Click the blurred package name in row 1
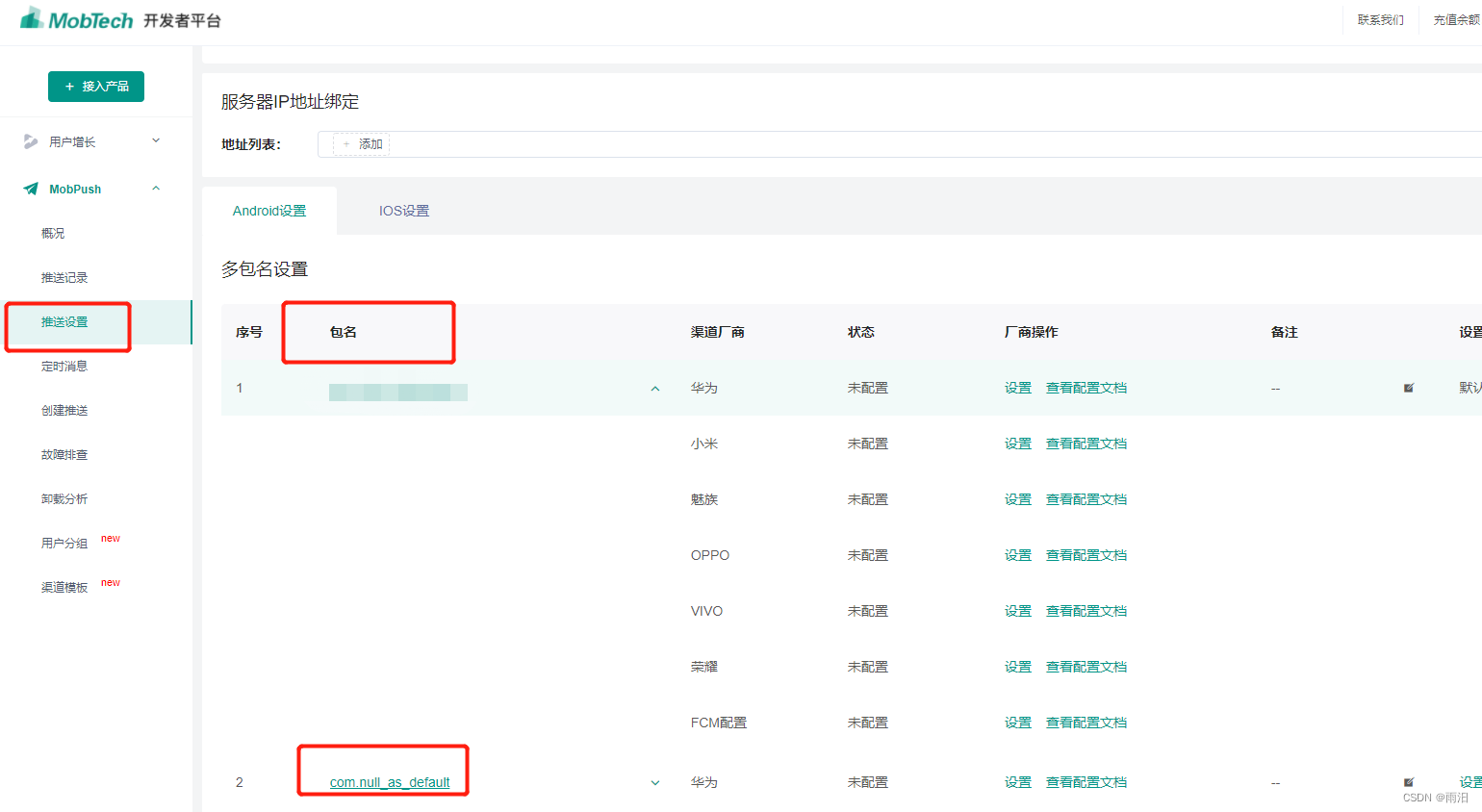 (398, 392)
